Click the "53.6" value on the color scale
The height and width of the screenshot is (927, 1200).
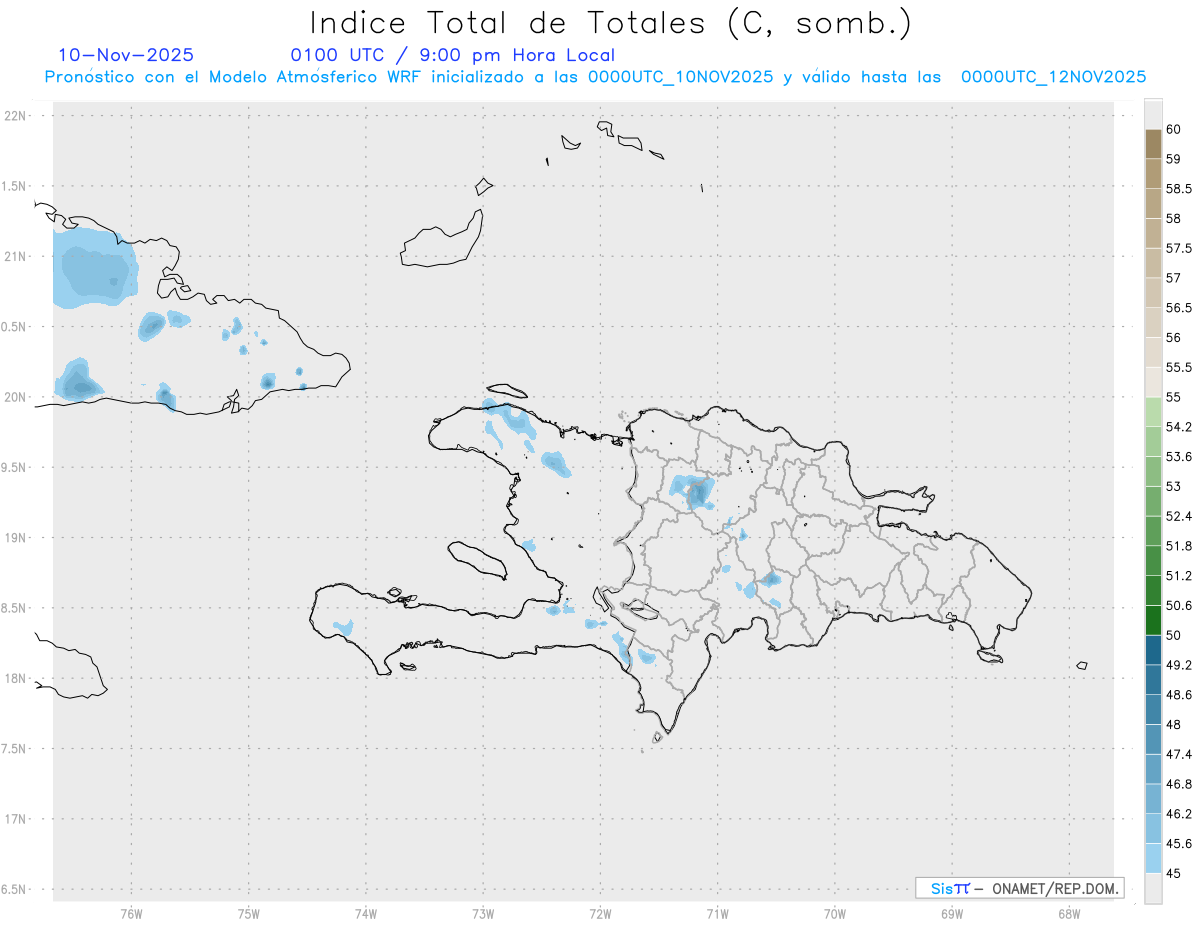coord(1178,456)
